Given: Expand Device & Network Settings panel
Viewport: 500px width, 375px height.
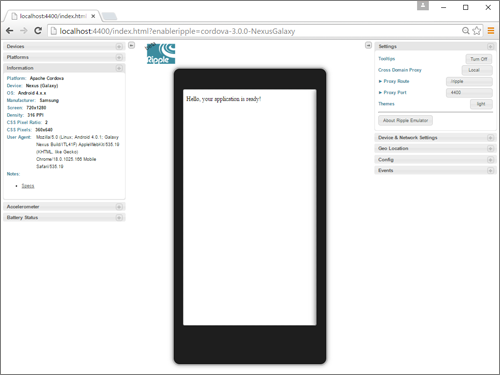Looking at the screenshot, I should (435, 138).
